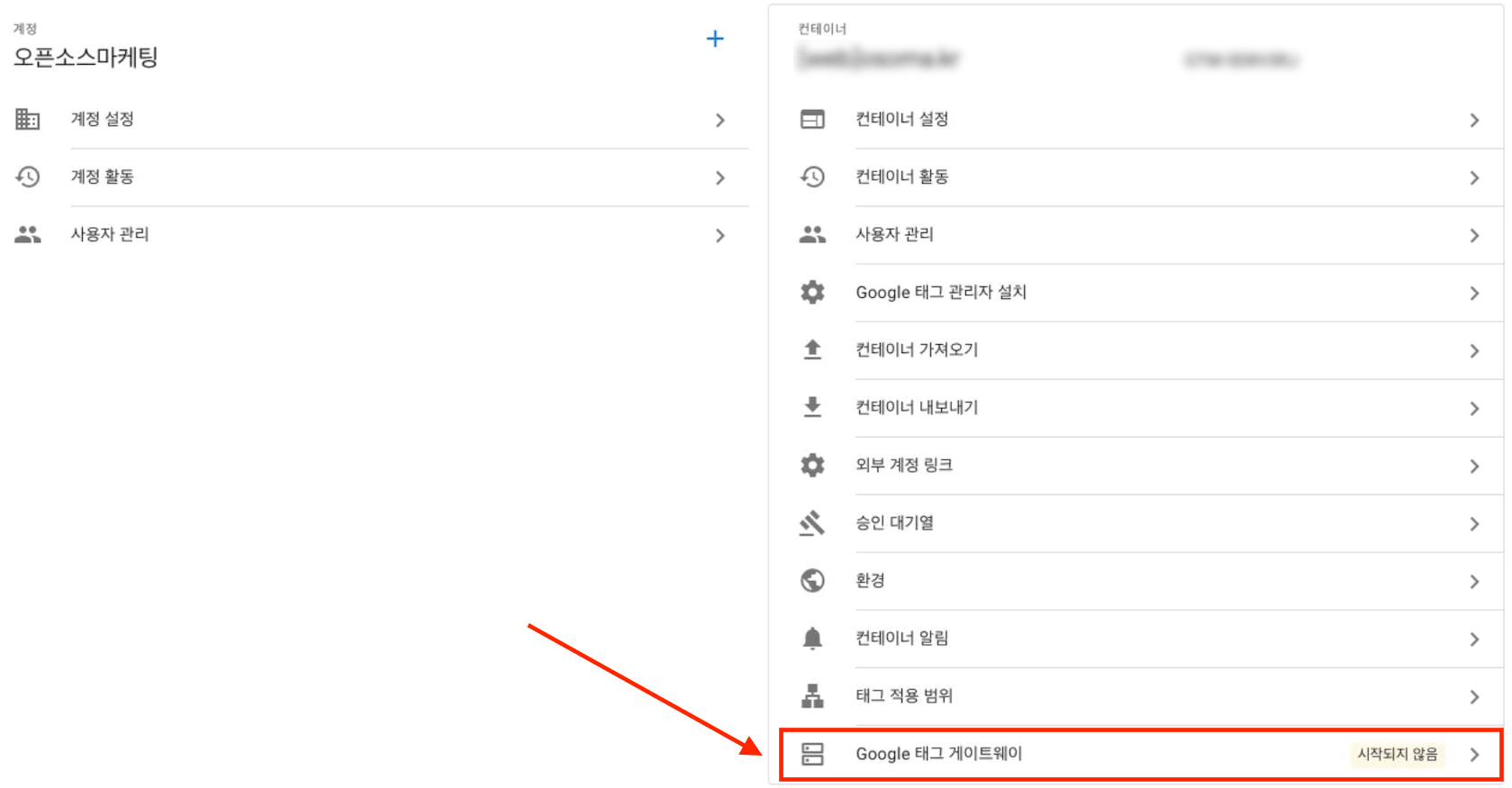The height and width of the screenshot is (788, 1512).
Task: Click the history icon beside 컨테이너 활동
Action: (812, 177)
